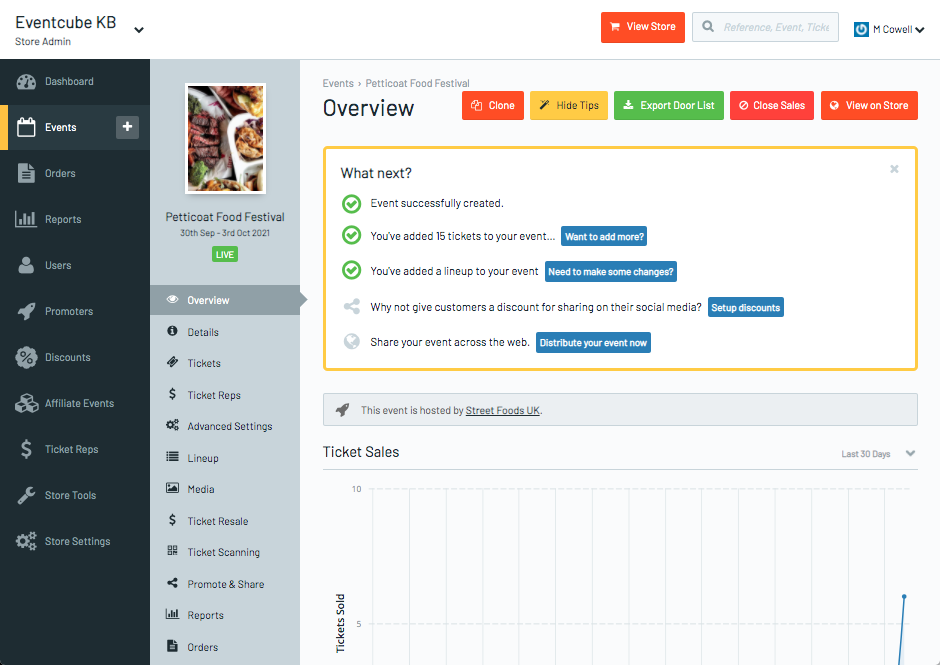Open Advanced Settings for the event
This screenshot has height=665, width=940.
pyautogui.click(x=232, y=426)
